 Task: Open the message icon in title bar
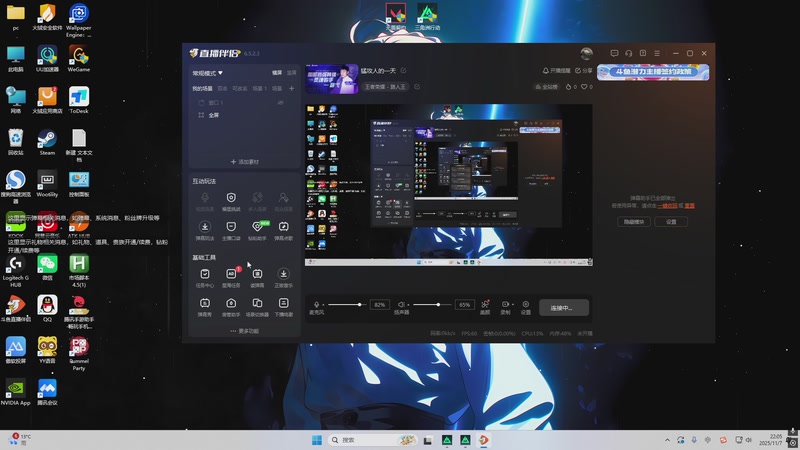click(614, 53)
